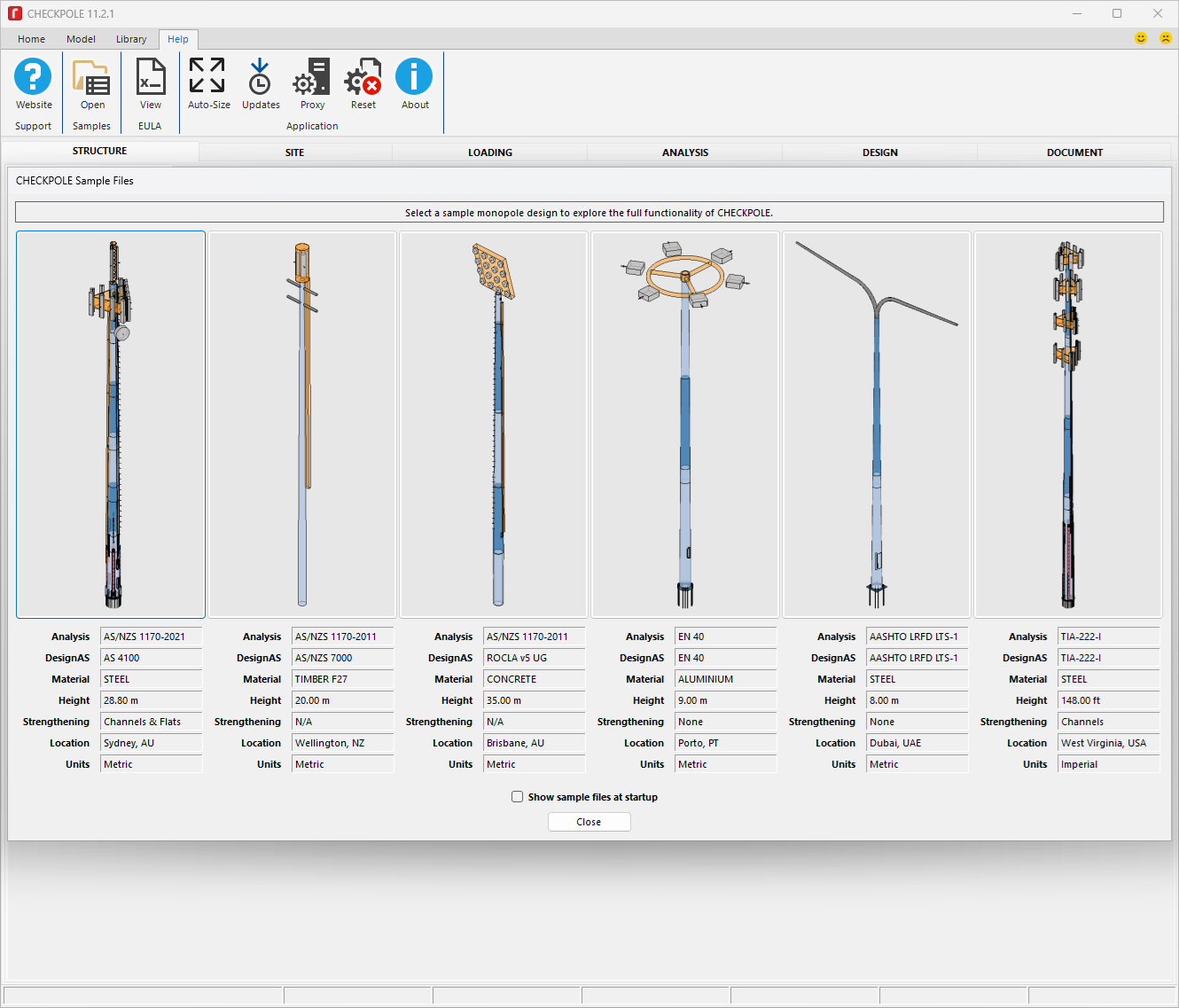Select the Porto aluminium pole sample thumbnail

pyautogui.click(x=685, y=425)
